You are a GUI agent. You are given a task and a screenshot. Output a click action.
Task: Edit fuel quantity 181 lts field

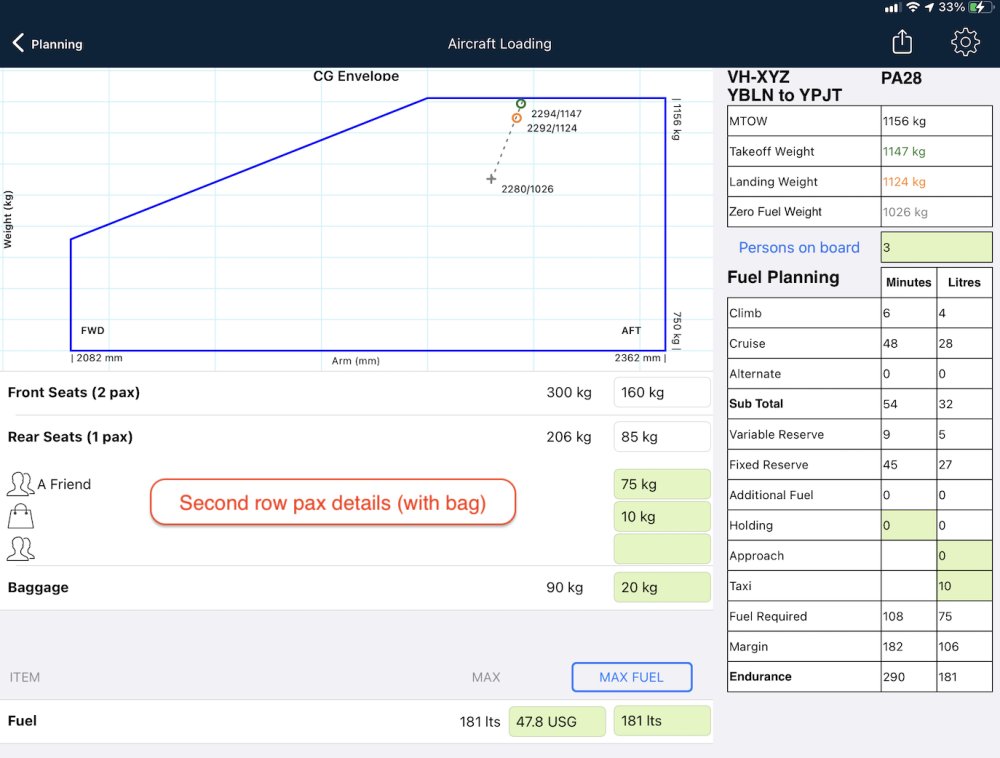[662, 721]
